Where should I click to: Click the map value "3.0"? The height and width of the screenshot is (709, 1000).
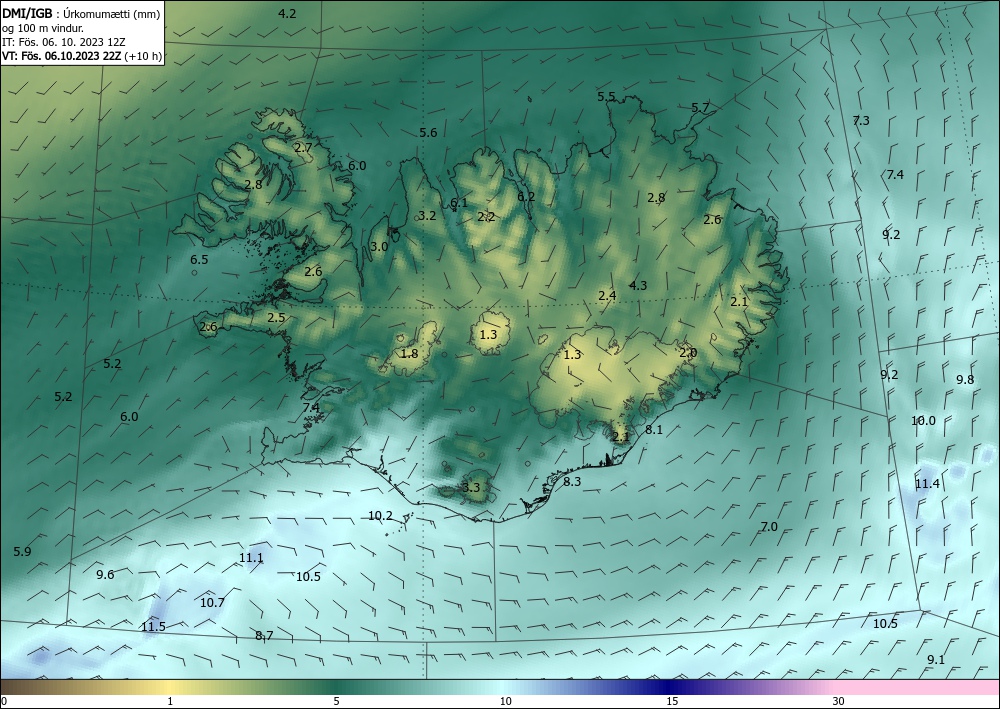point(379,247)
